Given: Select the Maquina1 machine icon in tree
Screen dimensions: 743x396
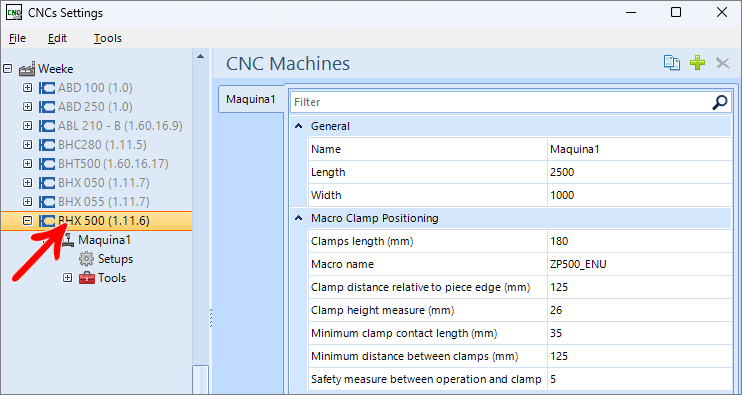Looking at the screenshot, I should pos(68,240).
